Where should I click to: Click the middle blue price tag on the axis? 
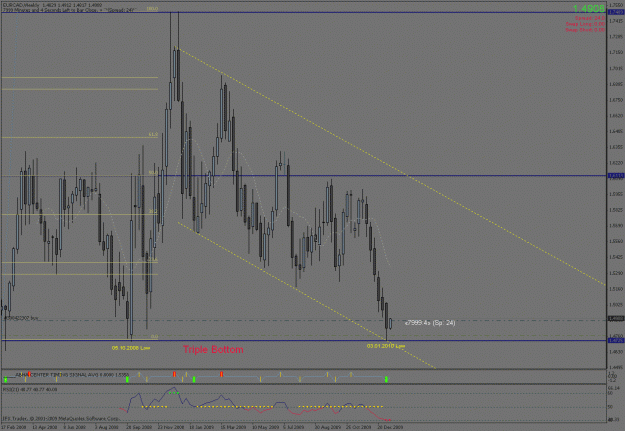coord(616,175)
